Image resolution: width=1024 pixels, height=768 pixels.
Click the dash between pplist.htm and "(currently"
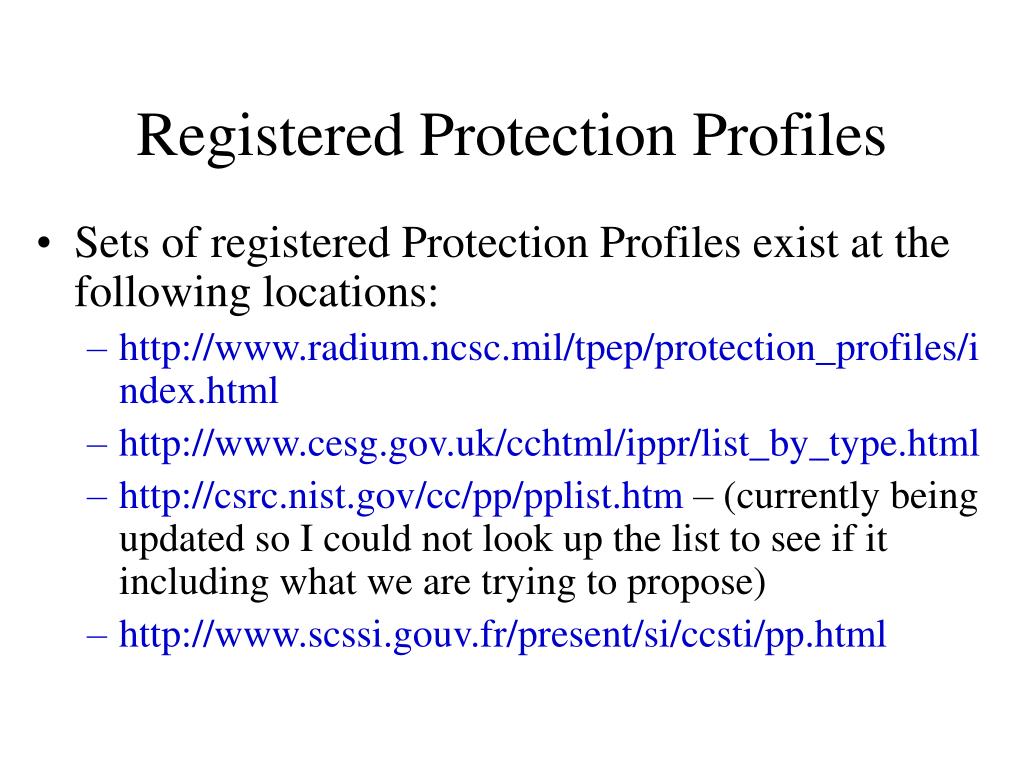pyautogui.click(x=703, y=498)
